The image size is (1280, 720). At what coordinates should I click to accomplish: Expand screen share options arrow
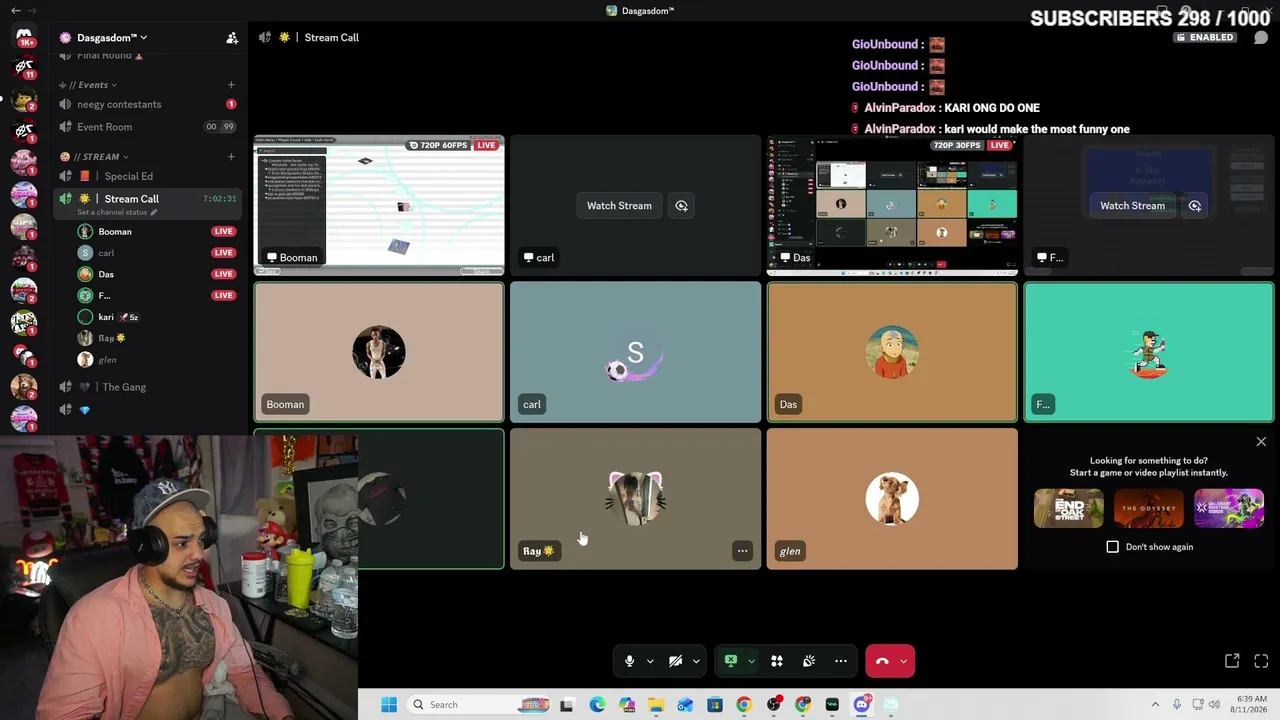pyautogui.click(x=751, y=661)
